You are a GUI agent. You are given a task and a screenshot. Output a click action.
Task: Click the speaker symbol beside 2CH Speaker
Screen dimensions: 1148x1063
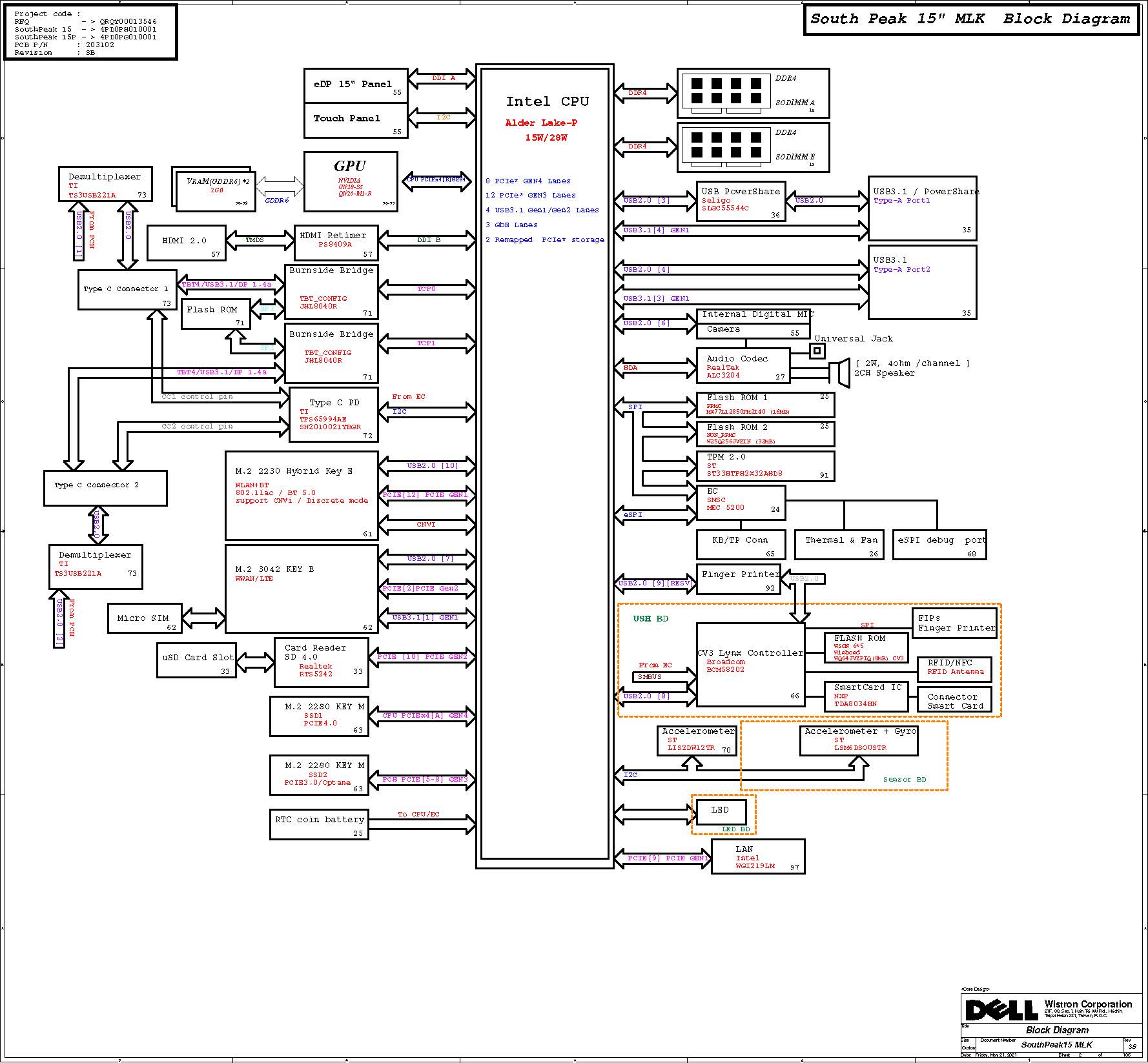tap(839, 374)
